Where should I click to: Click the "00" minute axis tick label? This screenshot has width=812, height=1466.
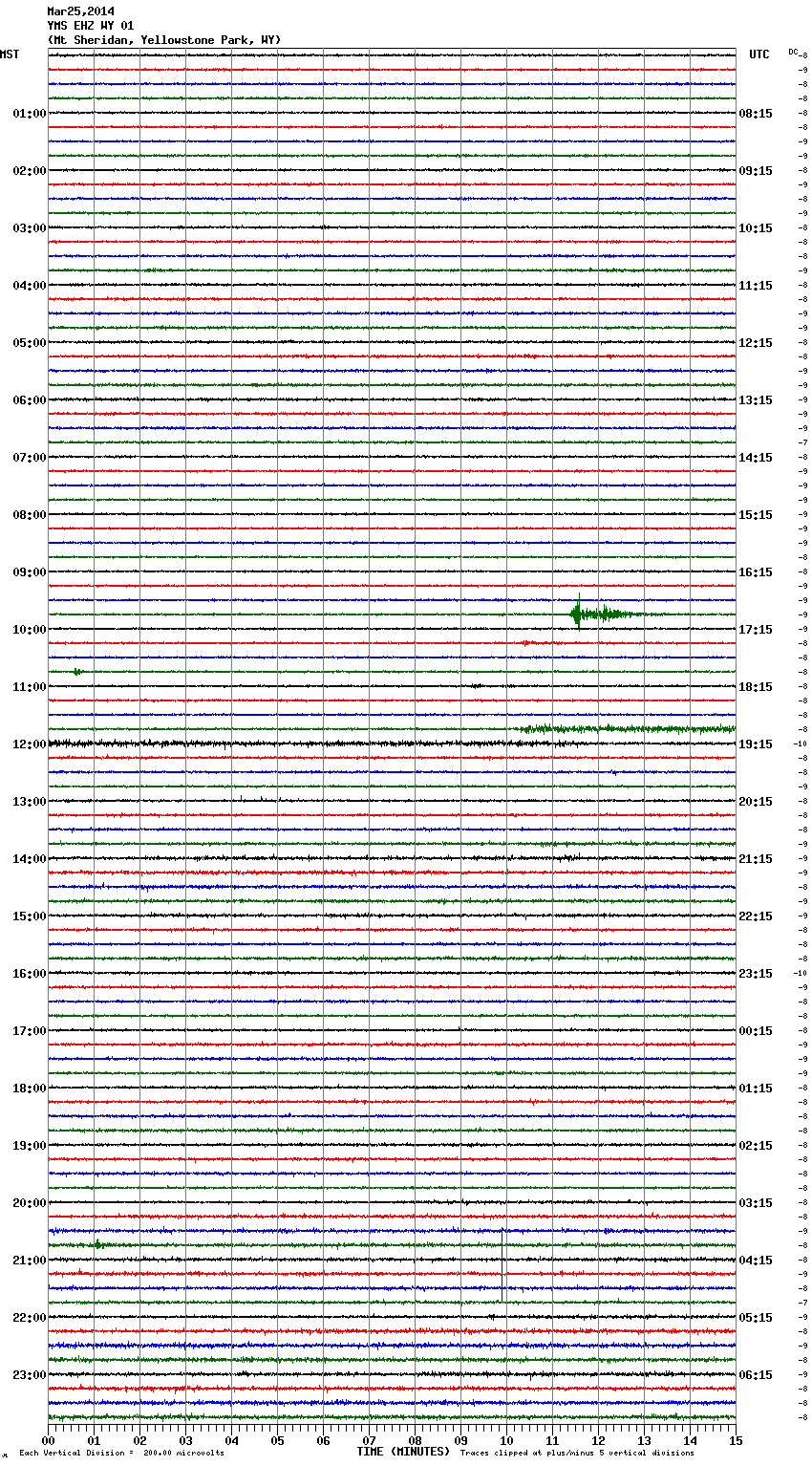pyautogui.click(x=49, y=1440)
